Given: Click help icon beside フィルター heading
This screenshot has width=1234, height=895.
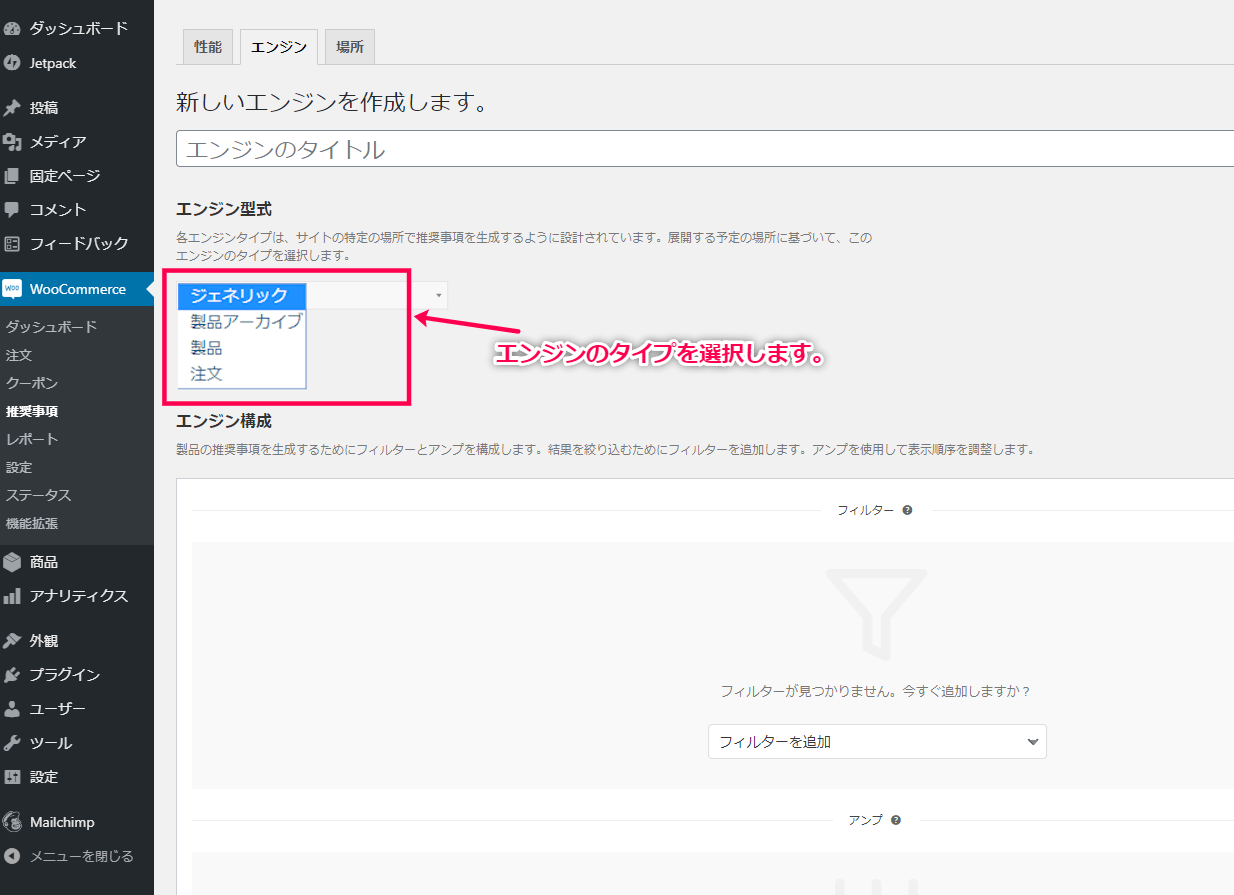Looking at the screenshot, I should click(x=907, y=510).
